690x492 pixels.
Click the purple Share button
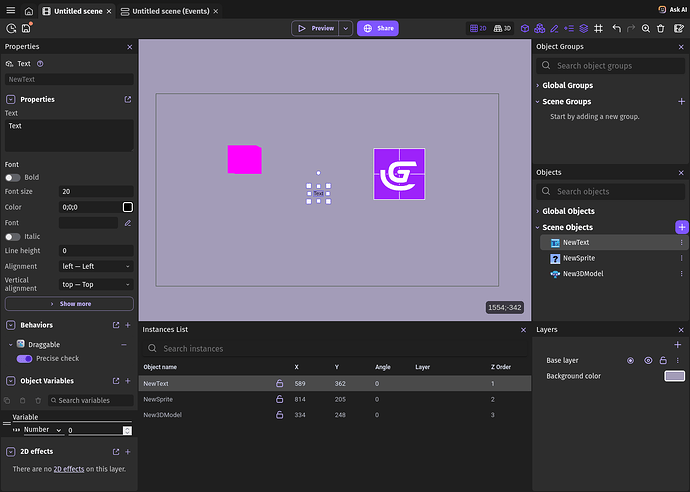378,28
